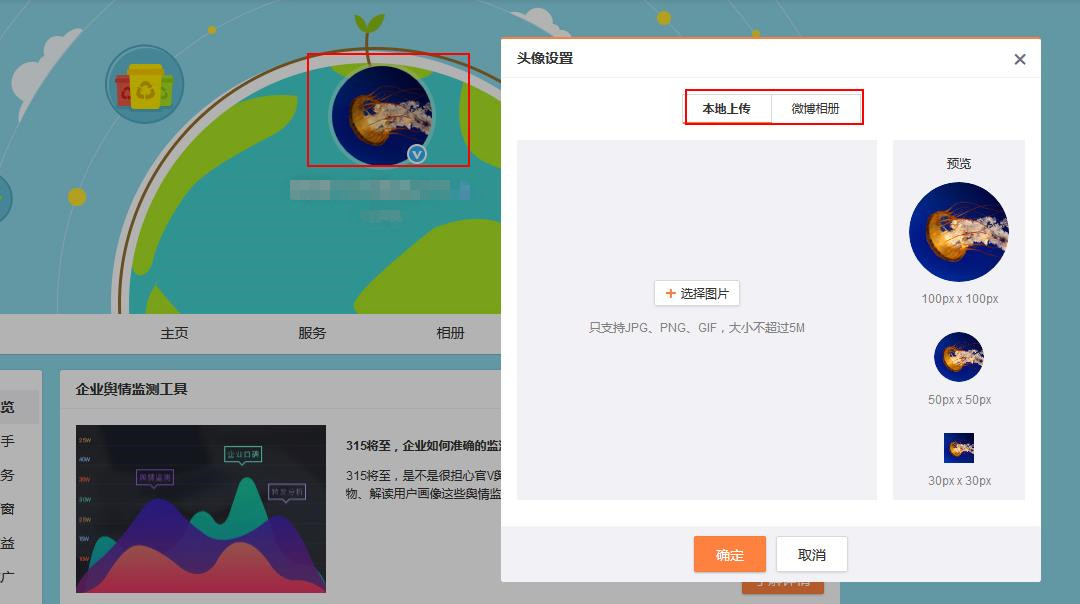Open the 相册 tab
This screenshot has height=604, width=1080.
pos(450,333)
